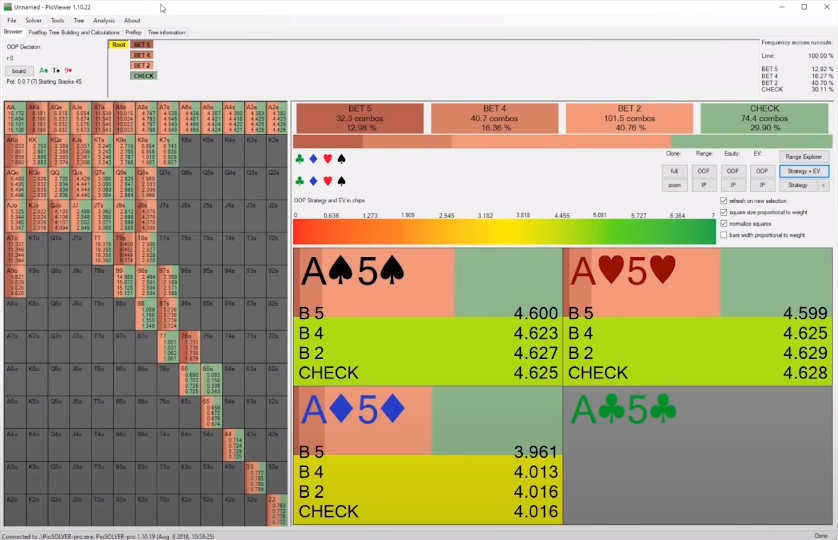Toggle square size proportional to weight

[723, 212]
